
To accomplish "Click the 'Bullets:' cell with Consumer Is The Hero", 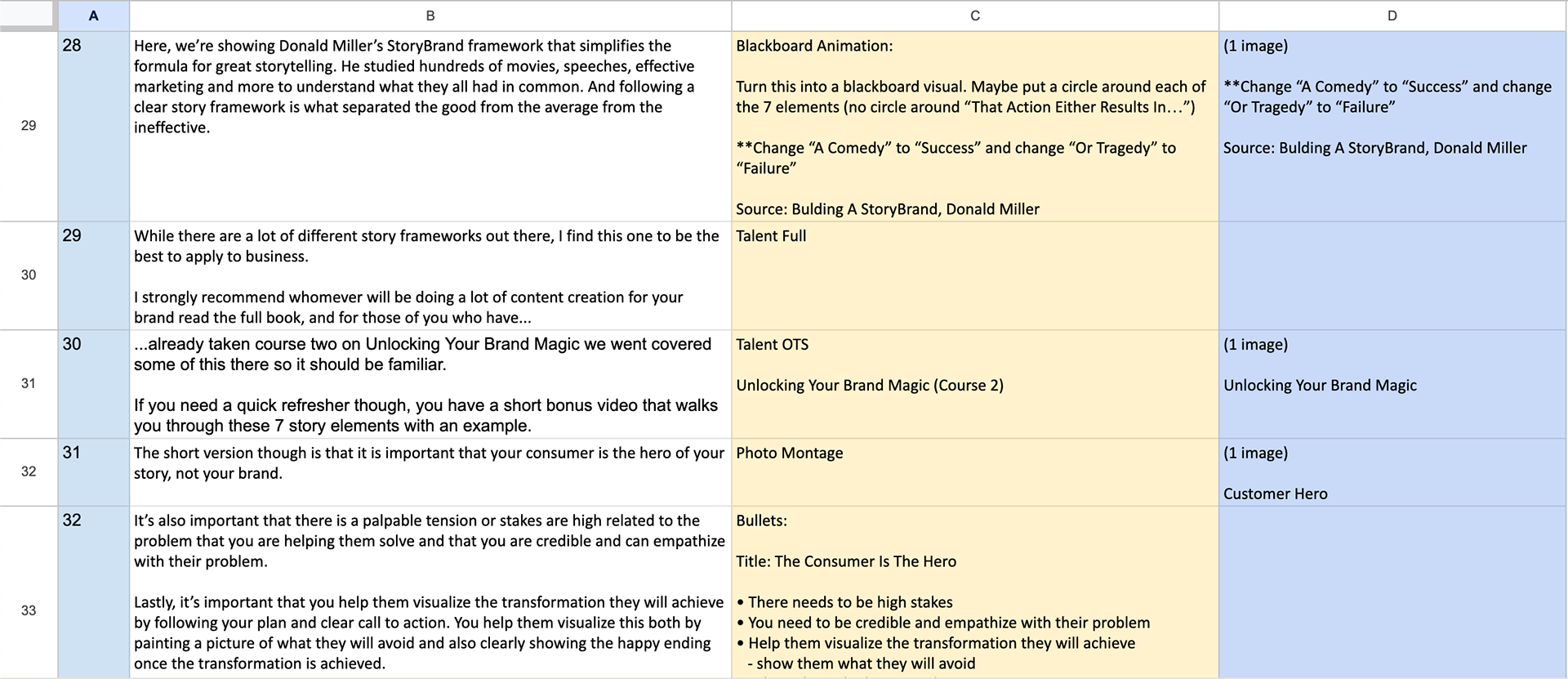I will click(x=975, y=592).
